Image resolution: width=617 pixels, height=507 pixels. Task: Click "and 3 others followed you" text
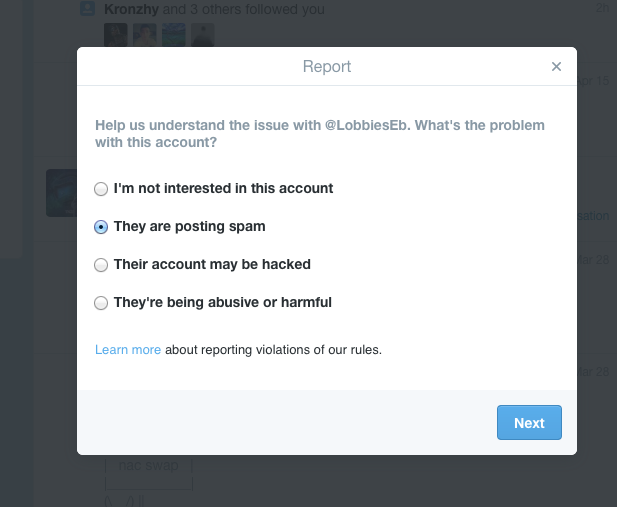[x=244, y=9]
